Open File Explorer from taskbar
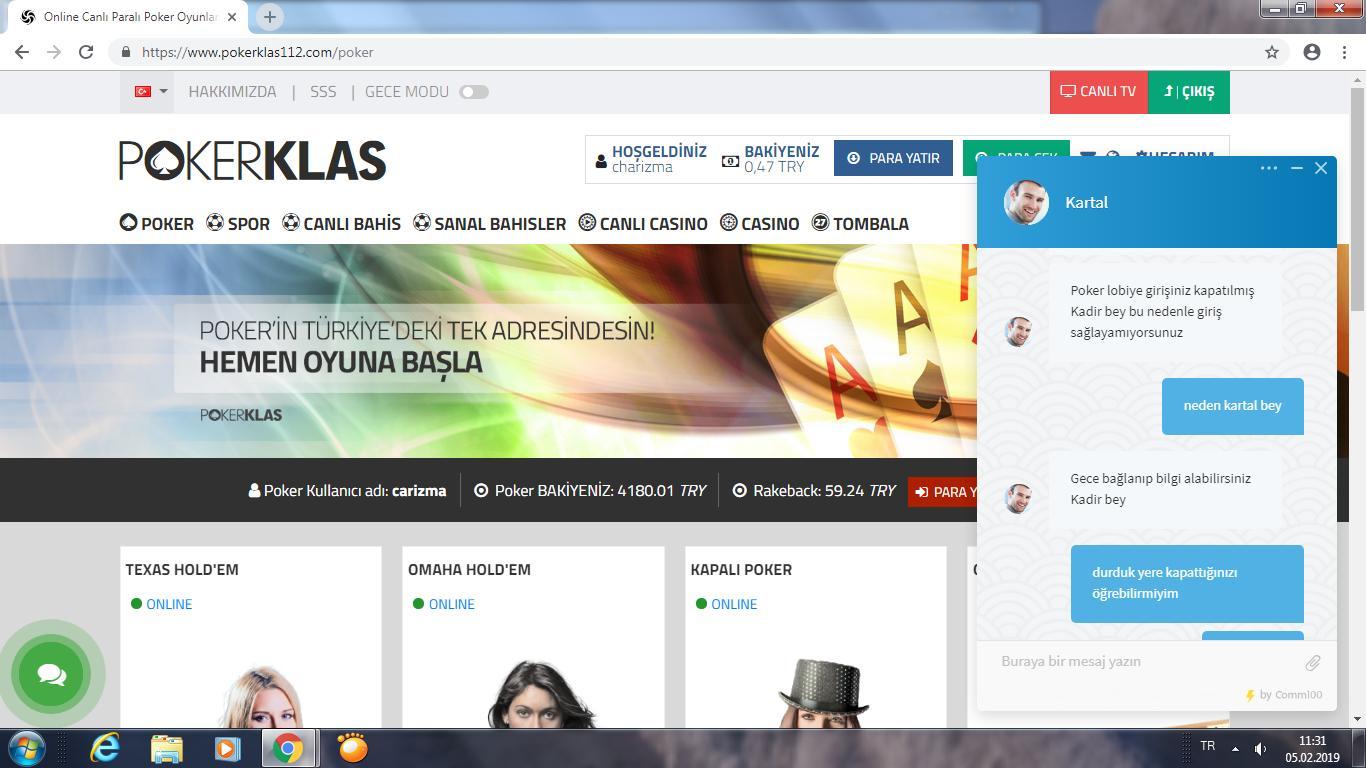 tap(167, 748)
